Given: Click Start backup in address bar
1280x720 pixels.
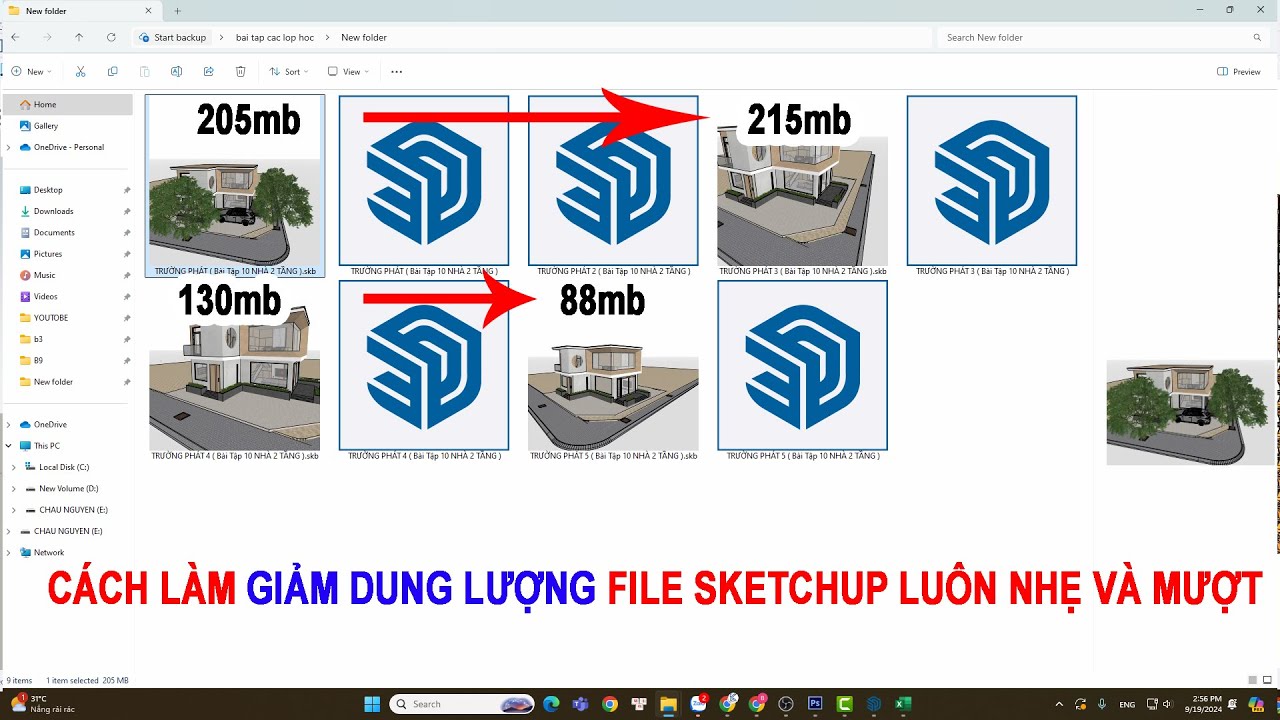Looking at the screenshot, I should click(x=173, y=37).
